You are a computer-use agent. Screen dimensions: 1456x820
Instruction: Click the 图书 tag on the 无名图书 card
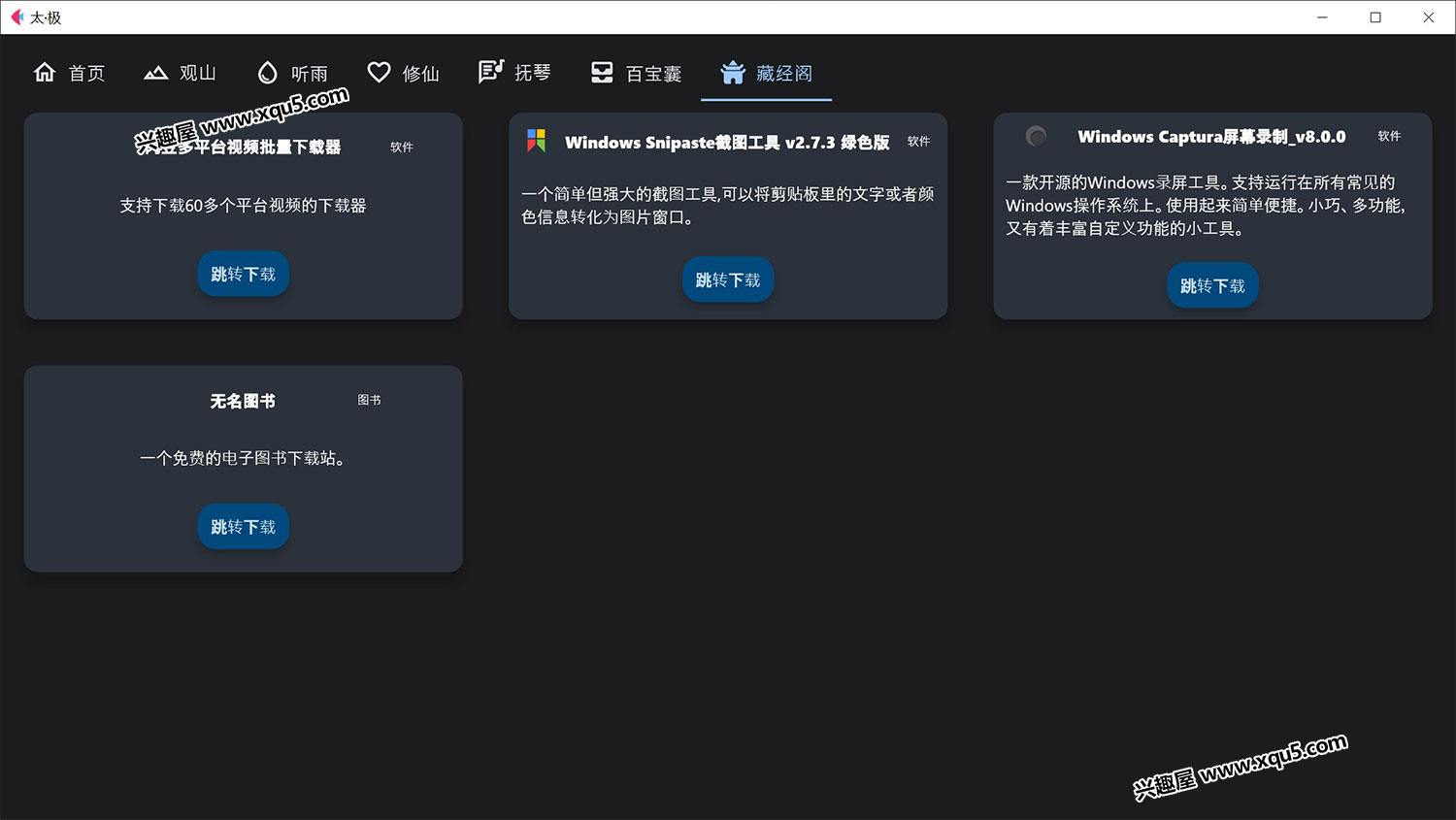[x=369, y=400]
